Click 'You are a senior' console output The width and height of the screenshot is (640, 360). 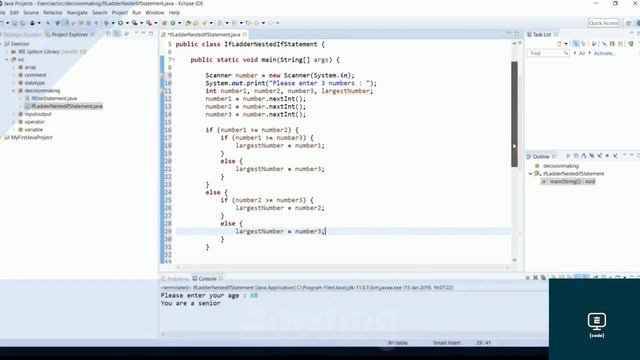tap(191, 303)
